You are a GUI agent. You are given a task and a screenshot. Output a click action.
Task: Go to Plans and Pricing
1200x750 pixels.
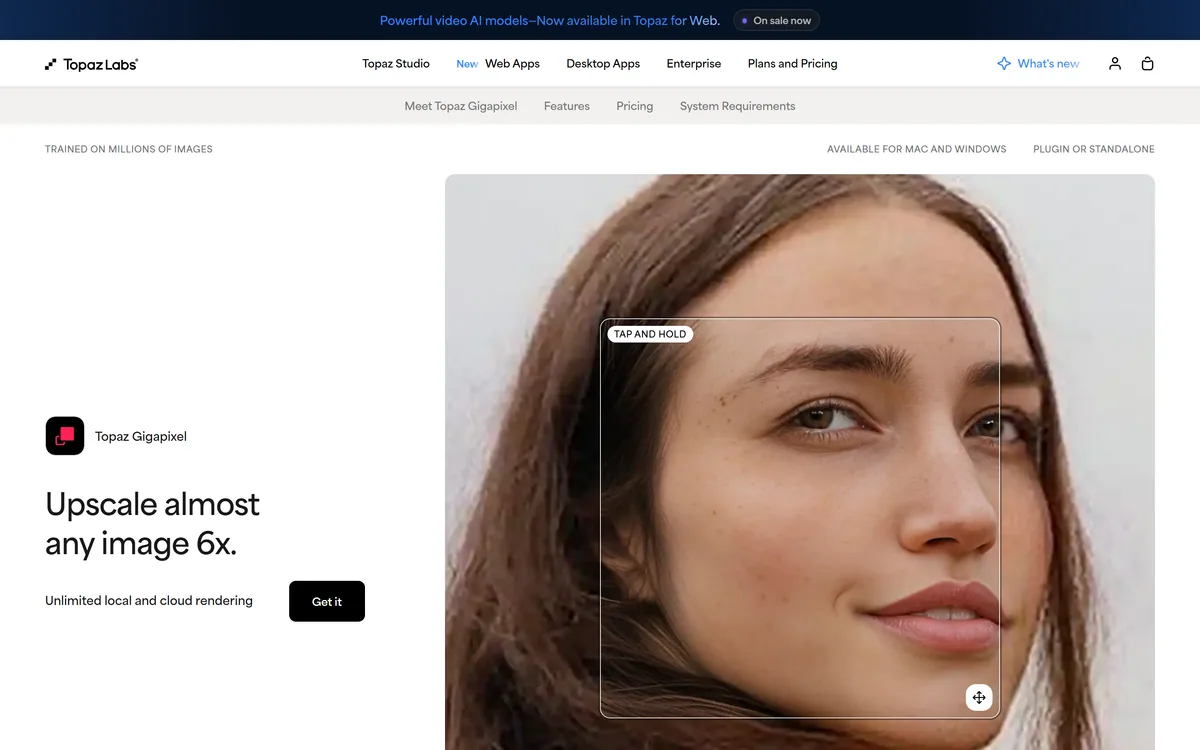(x=793, y=63)
